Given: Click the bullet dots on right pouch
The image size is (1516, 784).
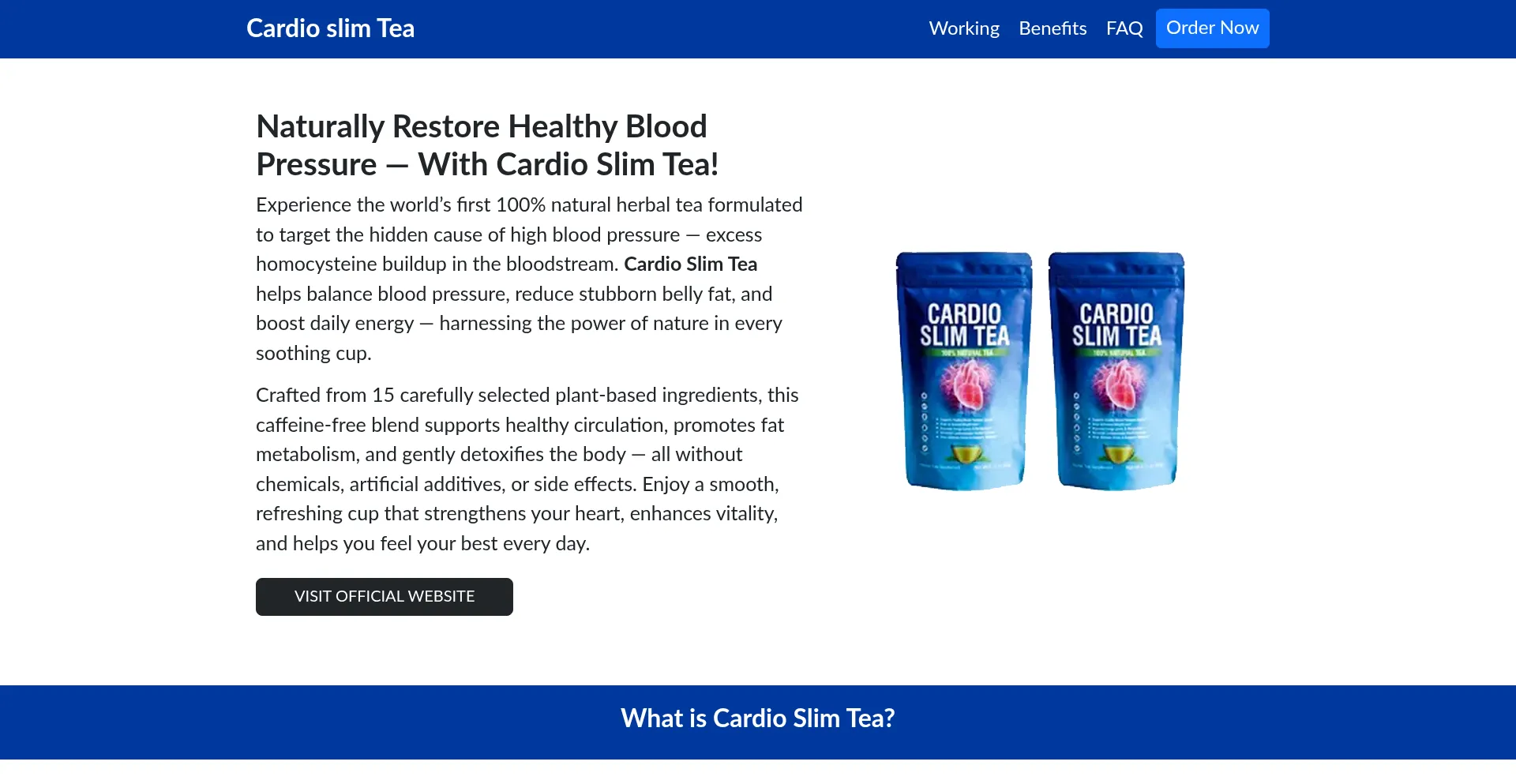Looking at the screenshot, I should tap(1077, 422).
